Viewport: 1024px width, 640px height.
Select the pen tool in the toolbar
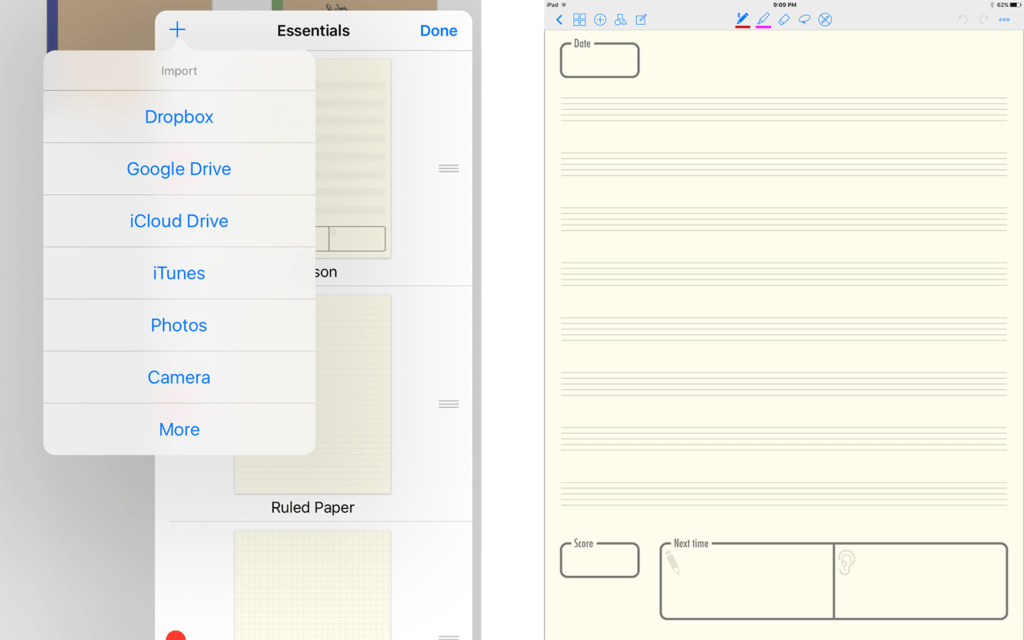(741, 18)
